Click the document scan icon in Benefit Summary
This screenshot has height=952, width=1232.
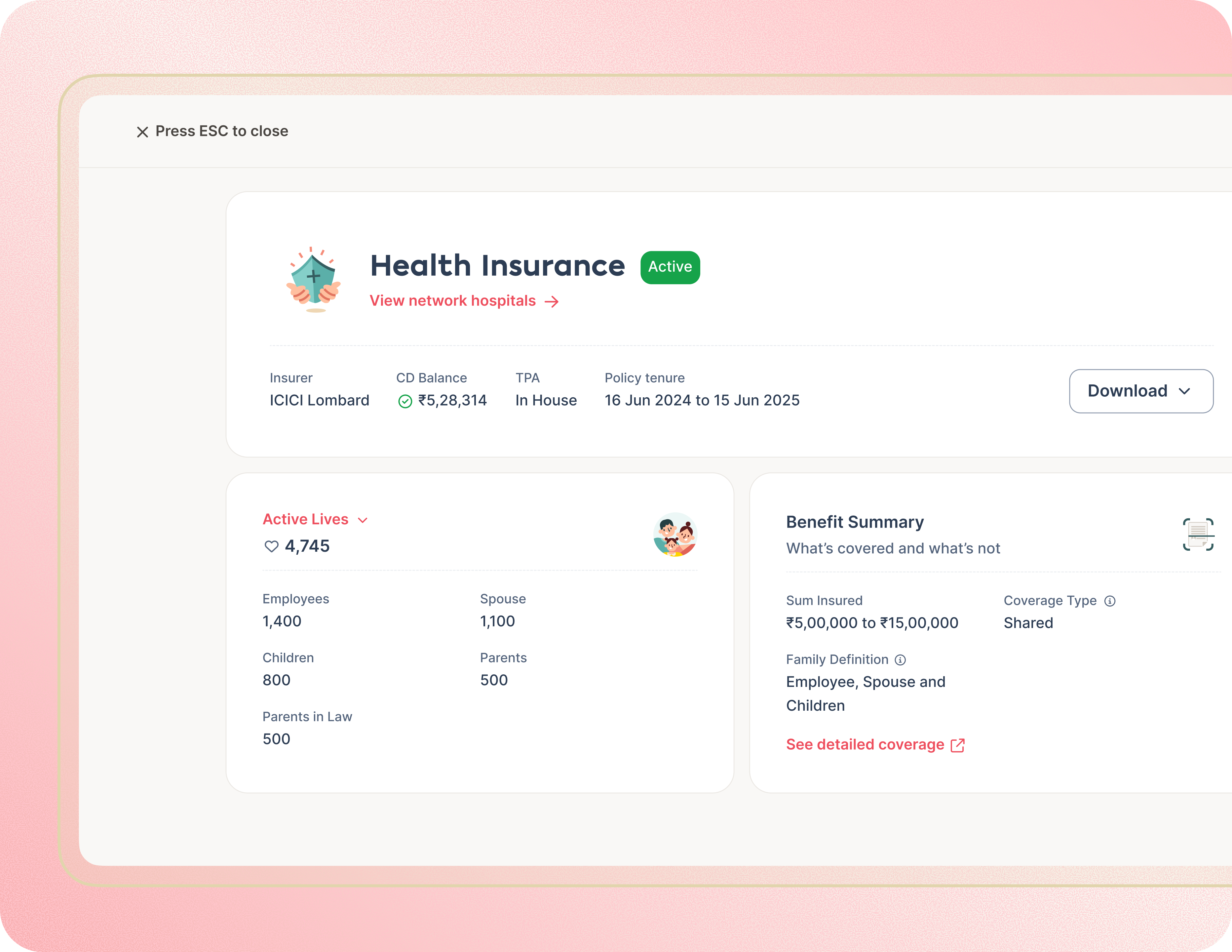(1198, 535)
